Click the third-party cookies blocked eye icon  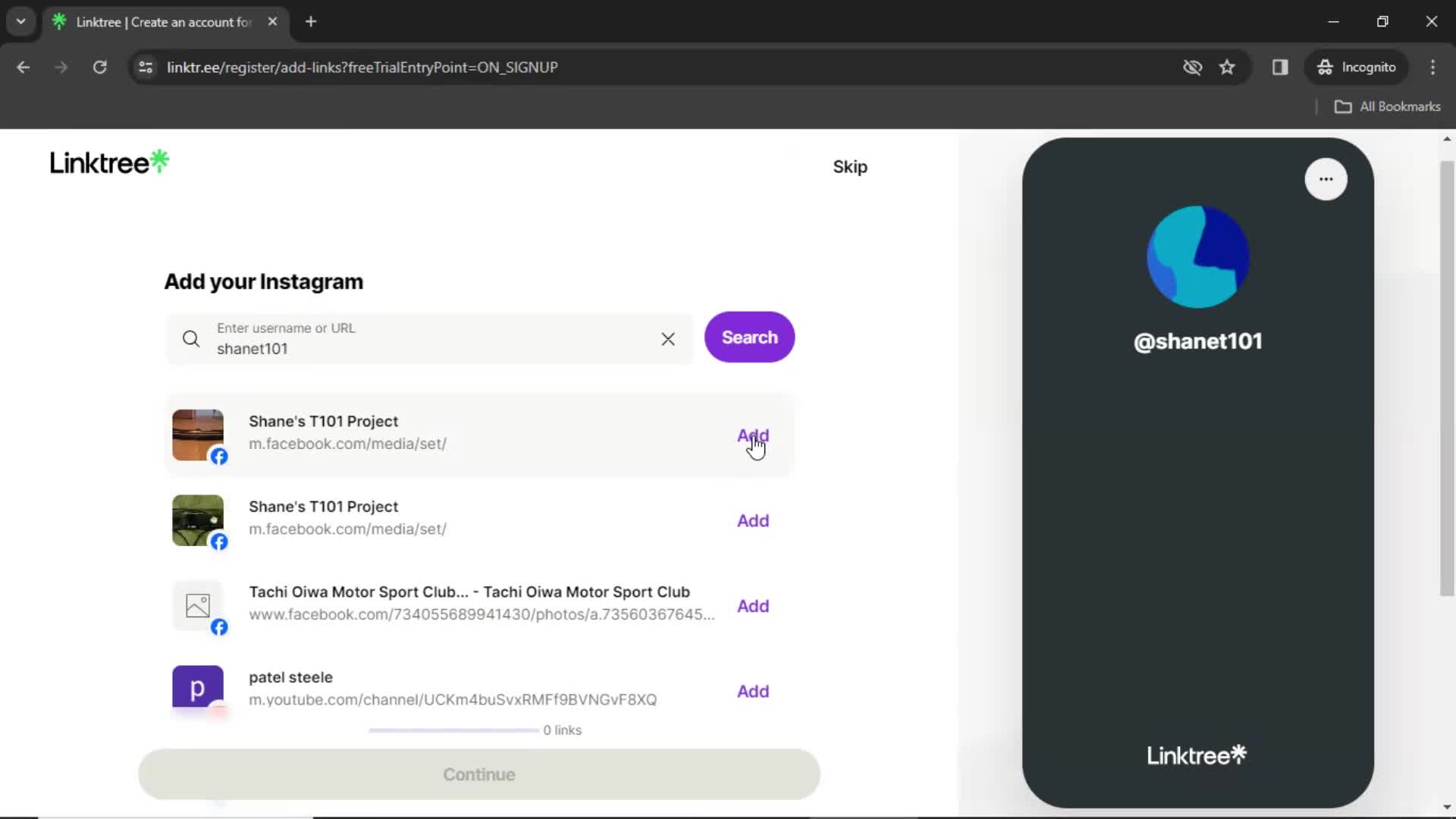coord(1192,67)
